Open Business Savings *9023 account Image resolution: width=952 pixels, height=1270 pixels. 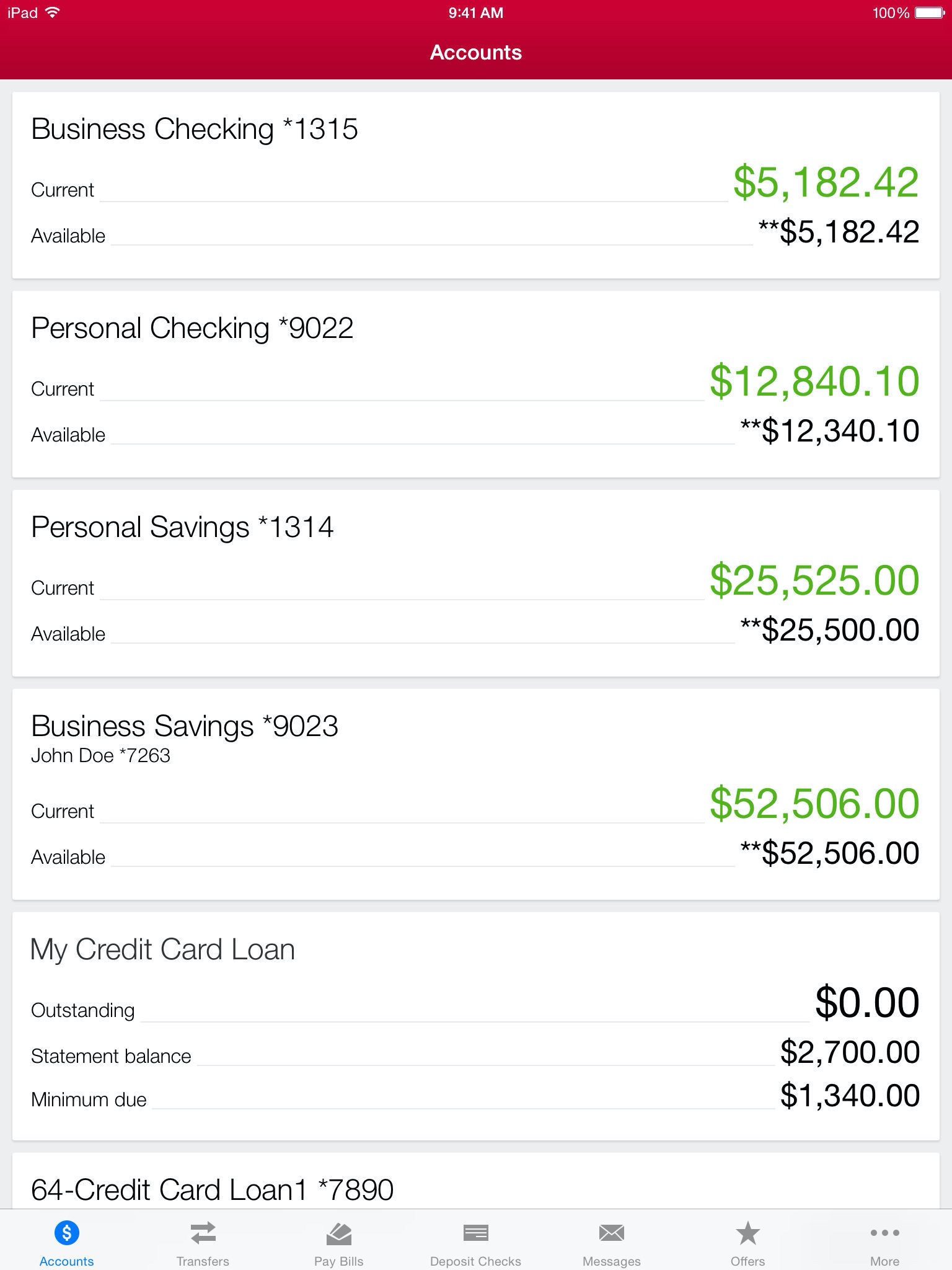pos(185,726)
